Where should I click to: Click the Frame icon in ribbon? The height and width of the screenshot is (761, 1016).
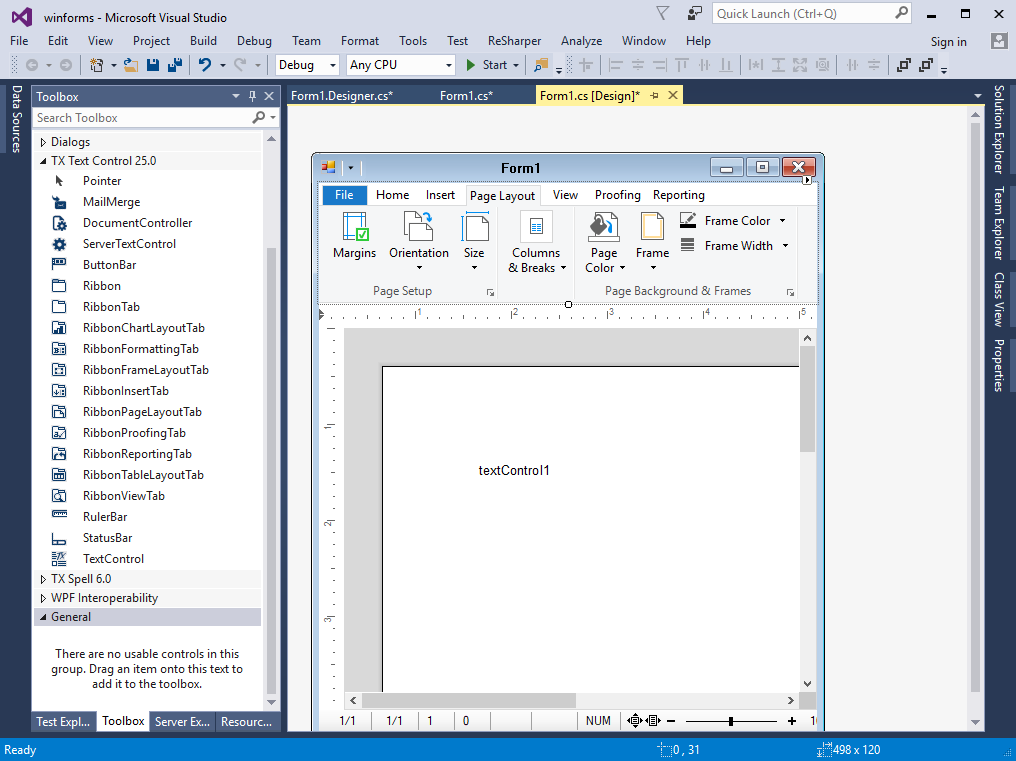click(x=652, y=227)
